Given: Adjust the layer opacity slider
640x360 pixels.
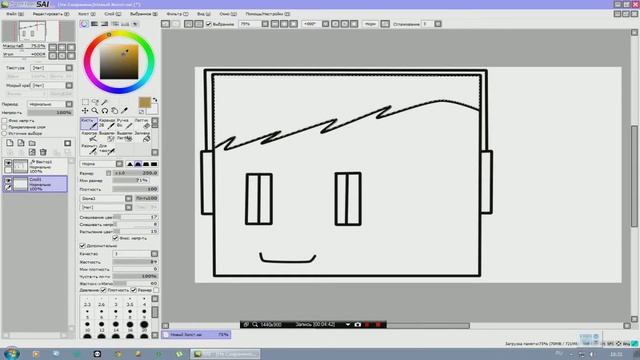Looking at the screenshot, I should tap(49, 112).
